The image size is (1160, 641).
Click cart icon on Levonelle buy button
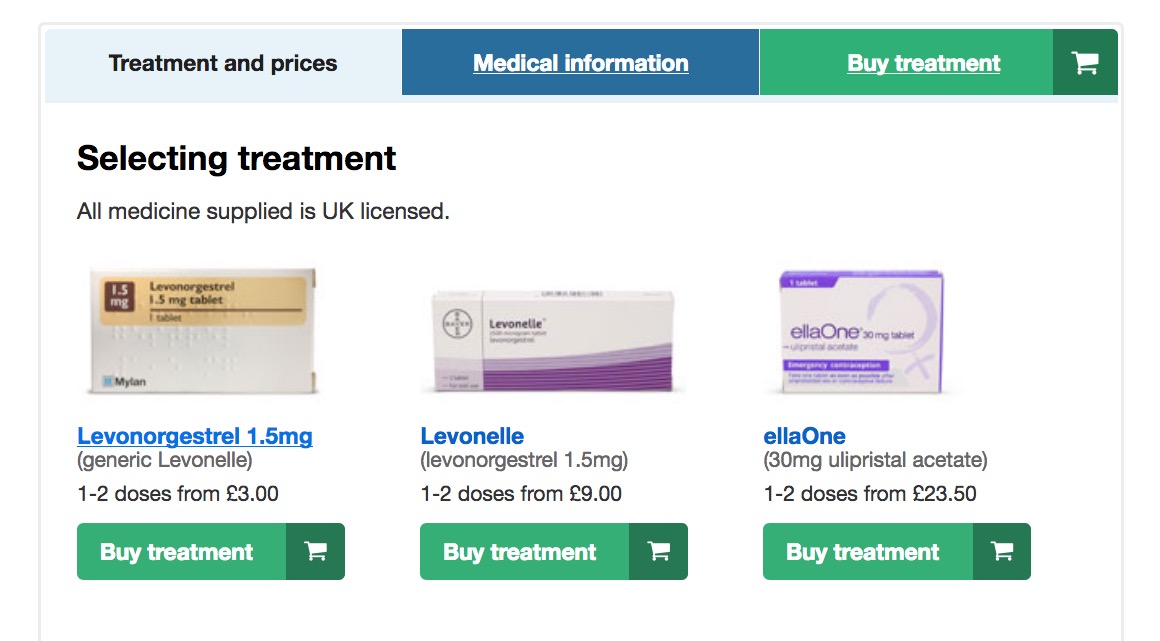658,552
